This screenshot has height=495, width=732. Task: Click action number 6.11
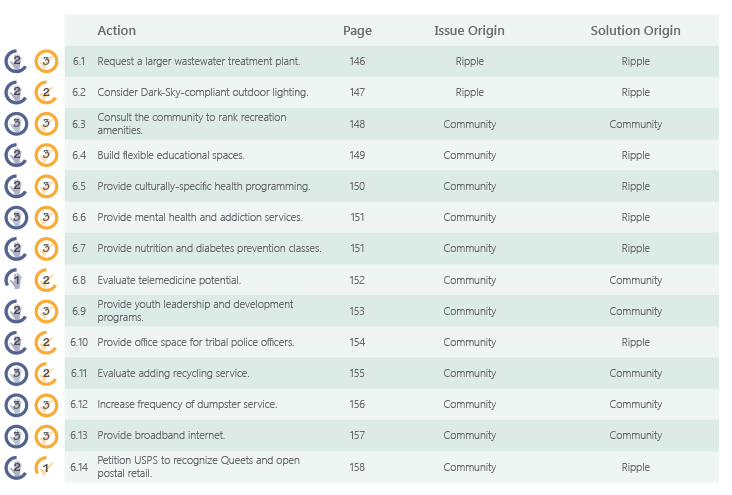coord(78,374)
